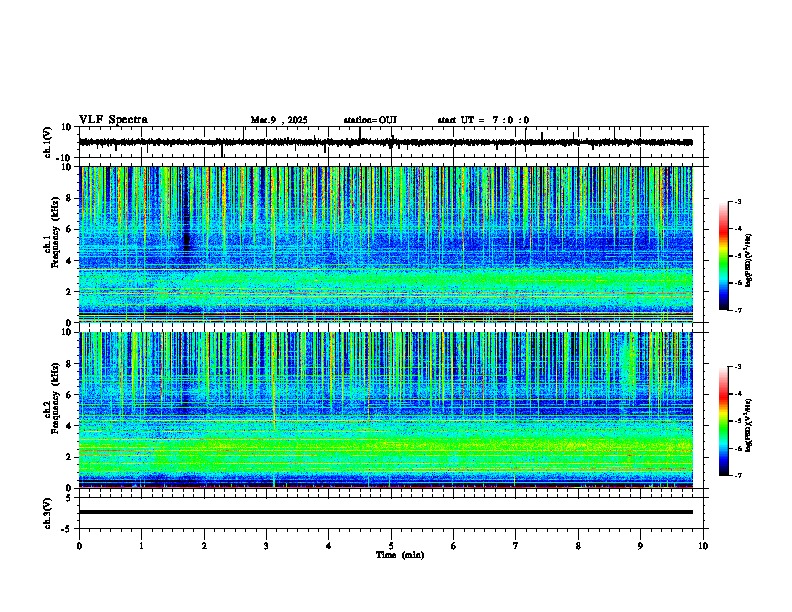Click the "5" tick on ch.3(V) axis
The width and height of the screenshot is (792, 612).
(69, 498)
